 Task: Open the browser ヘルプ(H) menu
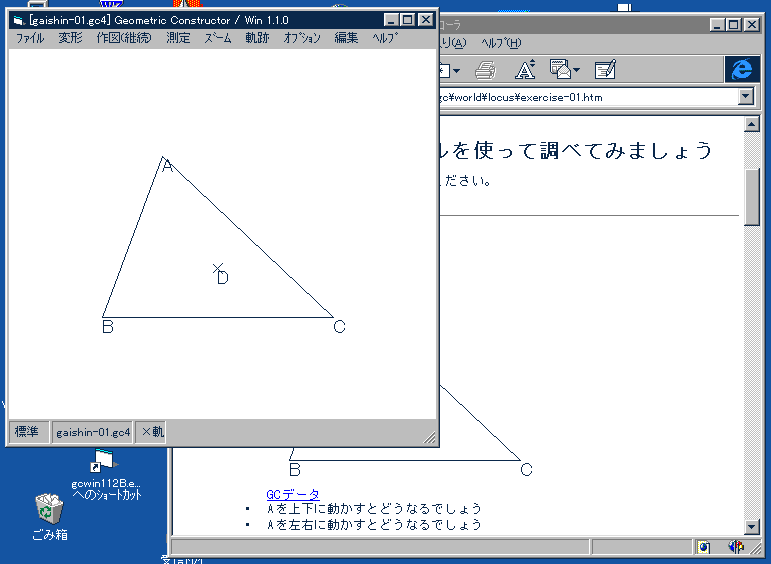tap(501, 43)
